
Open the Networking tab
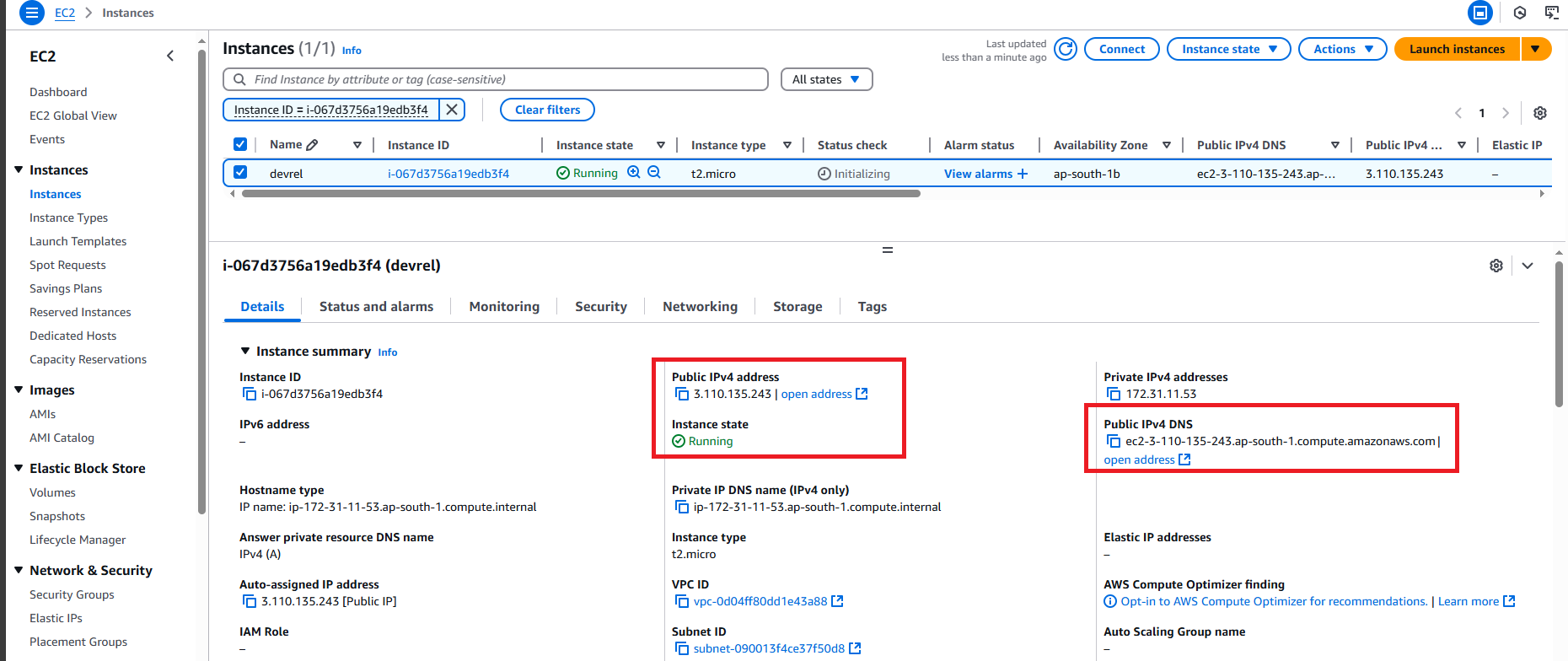(700, 307)
